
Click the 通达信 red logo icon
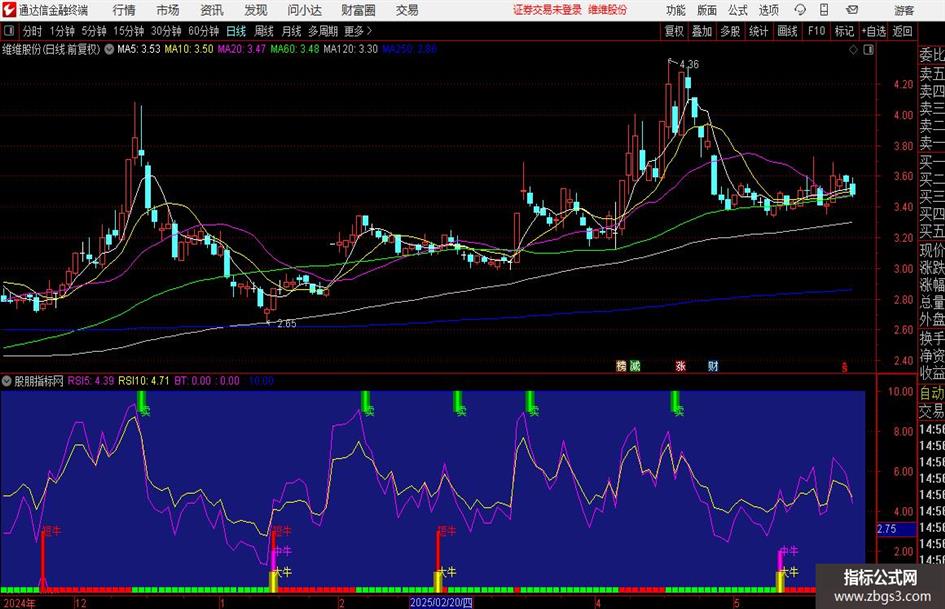(9, 10)
